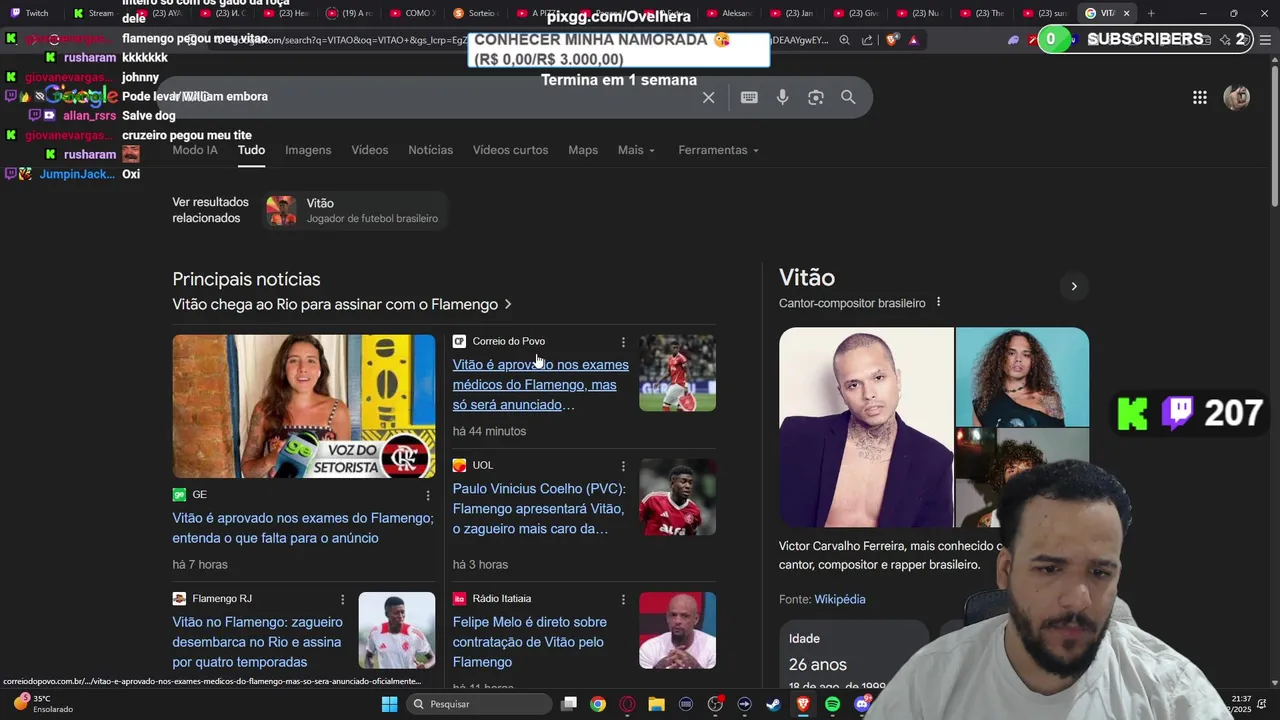The height and width of the screenshot is (720, 1280).
Task: Expand the Ferramentas tools dropdown
Action: (x=718, y=150)
